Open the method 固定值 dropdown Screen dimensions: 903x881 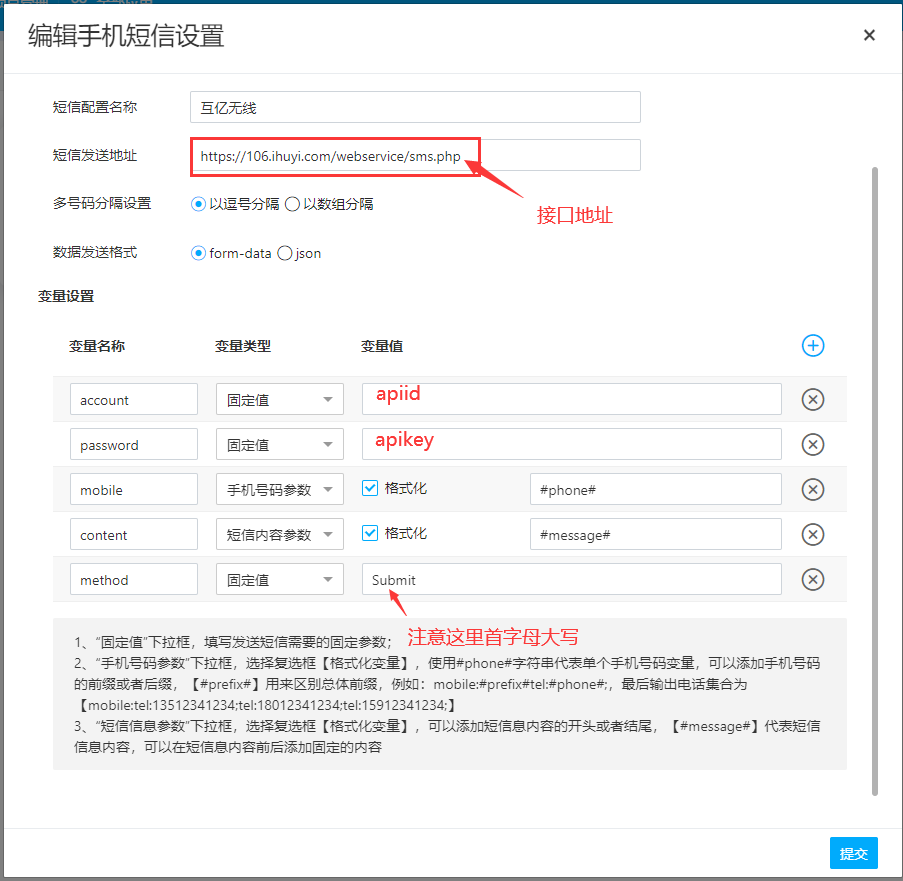click(279, 579)
